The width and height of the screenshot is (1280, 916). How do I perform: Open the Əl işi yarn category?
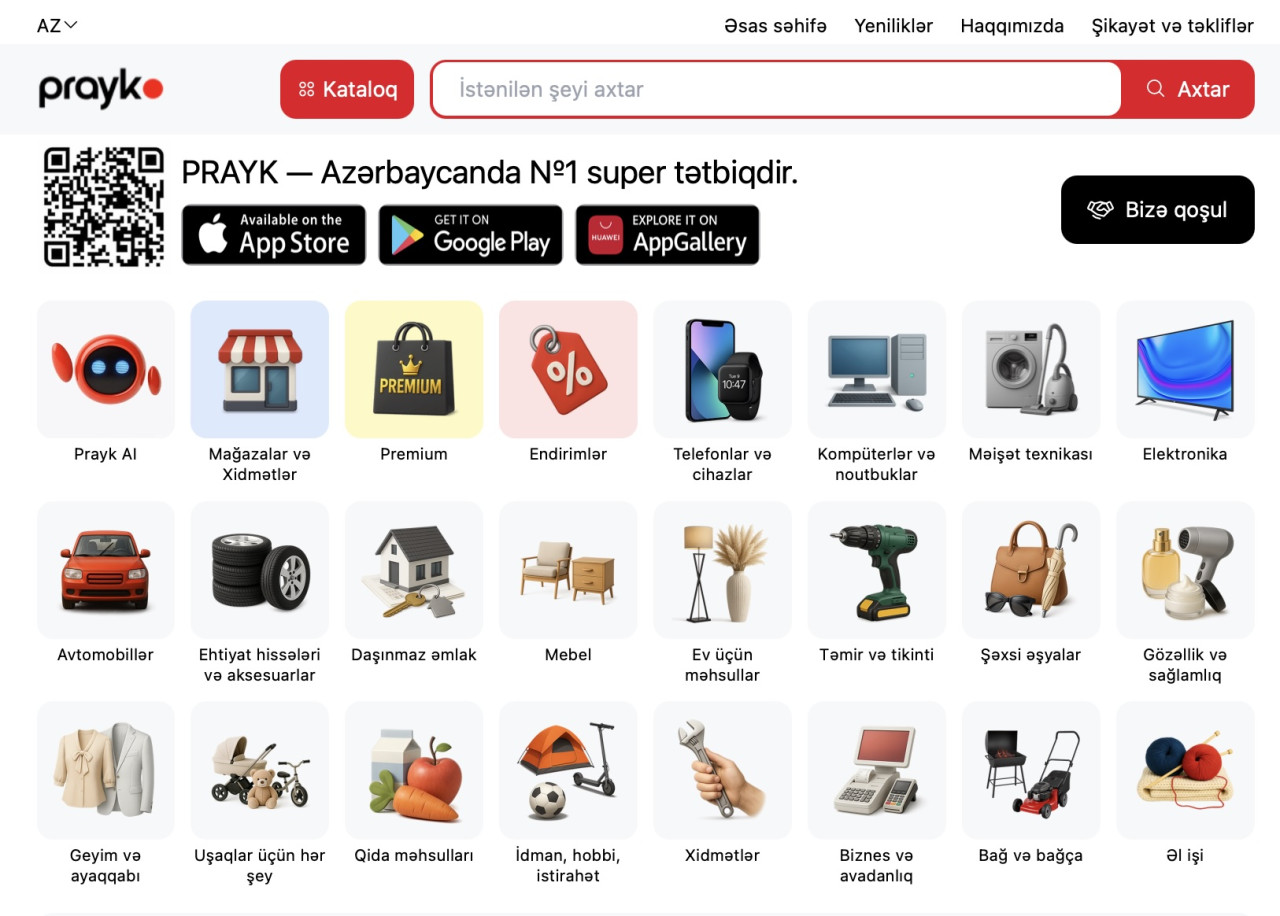pyautogui.click(x=1185, y=770)
